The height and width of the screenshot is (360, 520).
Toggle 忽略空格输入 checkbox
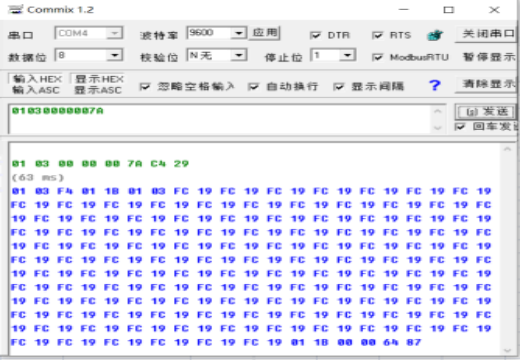point(145,87)
